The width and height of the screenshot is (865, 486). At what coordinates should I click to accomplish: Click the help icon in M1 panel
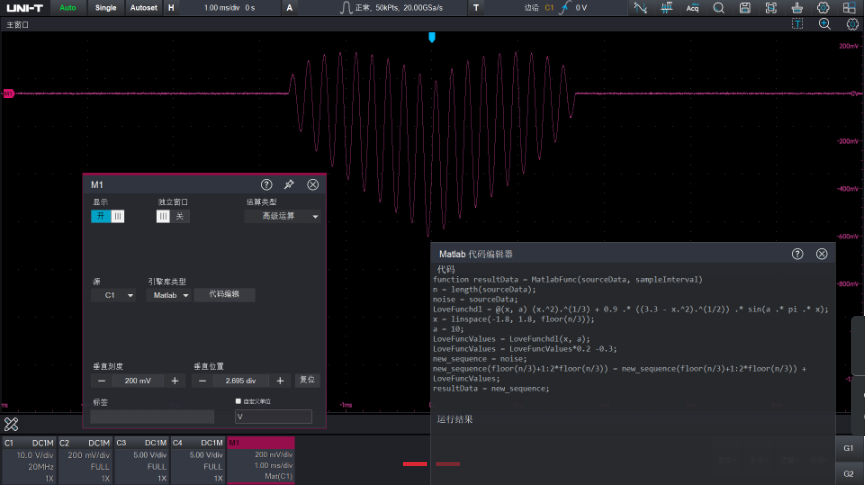pos(266,185)
